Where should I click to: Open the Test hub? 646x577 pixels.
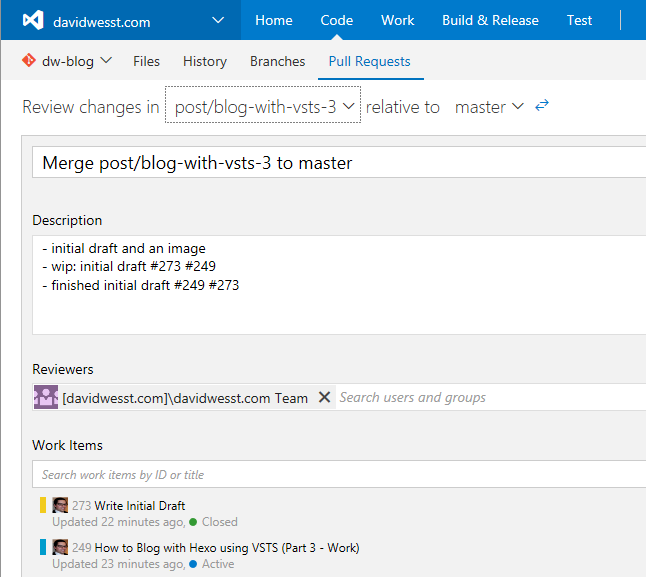click(579, 20)
